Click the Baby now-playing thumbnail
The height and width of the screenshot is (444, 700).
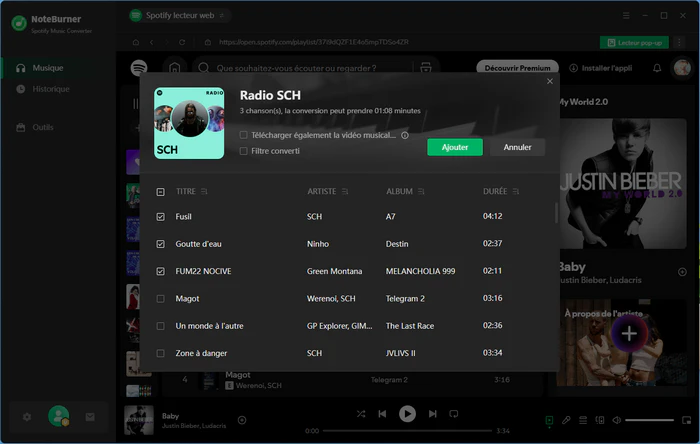click(139, 420)
